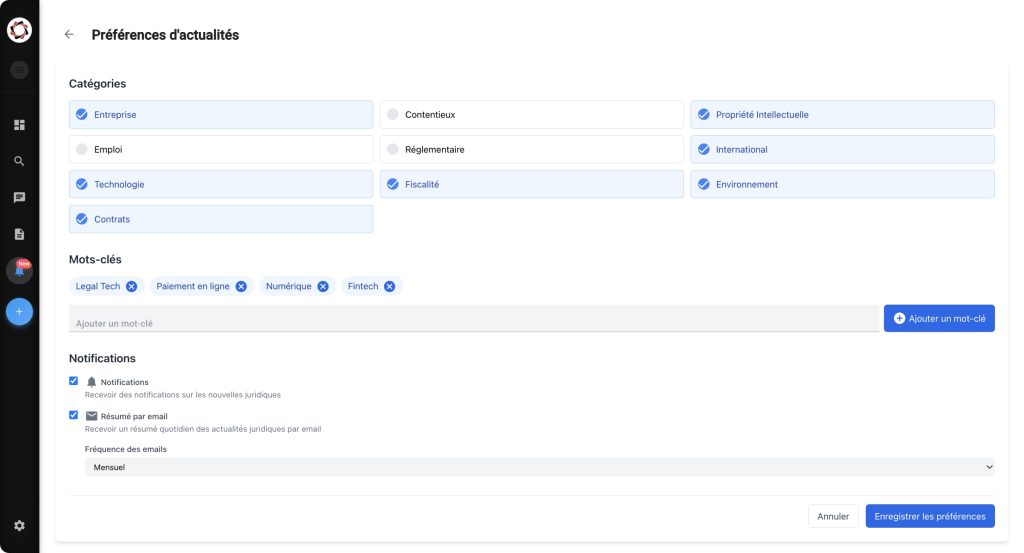The image size is (1024, 553).
Task: Select the Emploi category
Action: tap(220, 150)
